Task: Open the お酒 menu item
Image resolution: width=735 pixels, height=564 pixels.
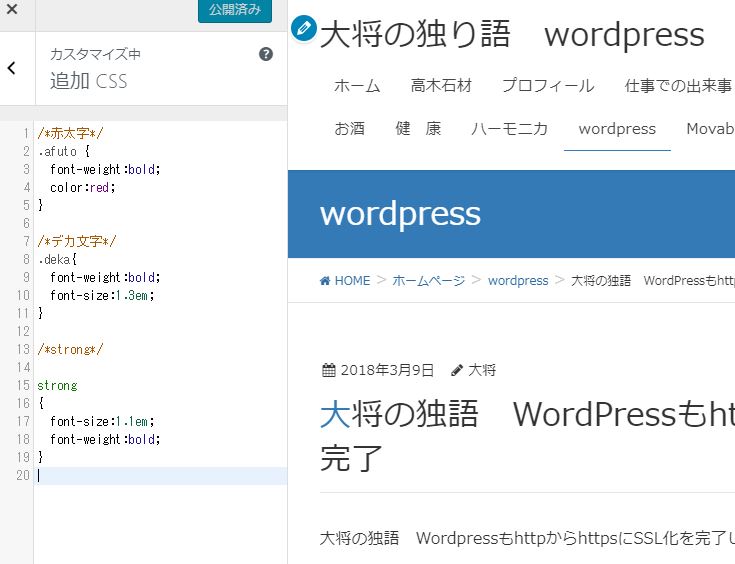Action: coord(349,128)
